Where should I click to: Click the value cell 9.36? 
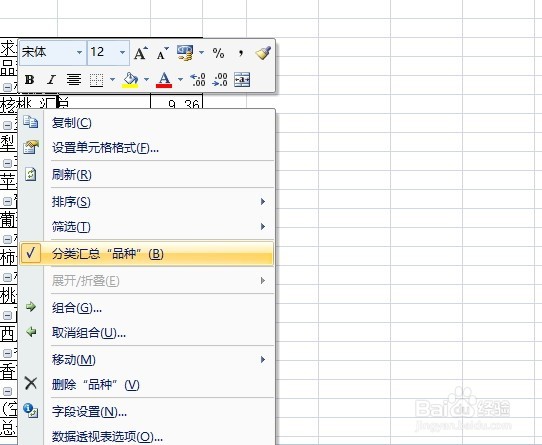(176, 101)
